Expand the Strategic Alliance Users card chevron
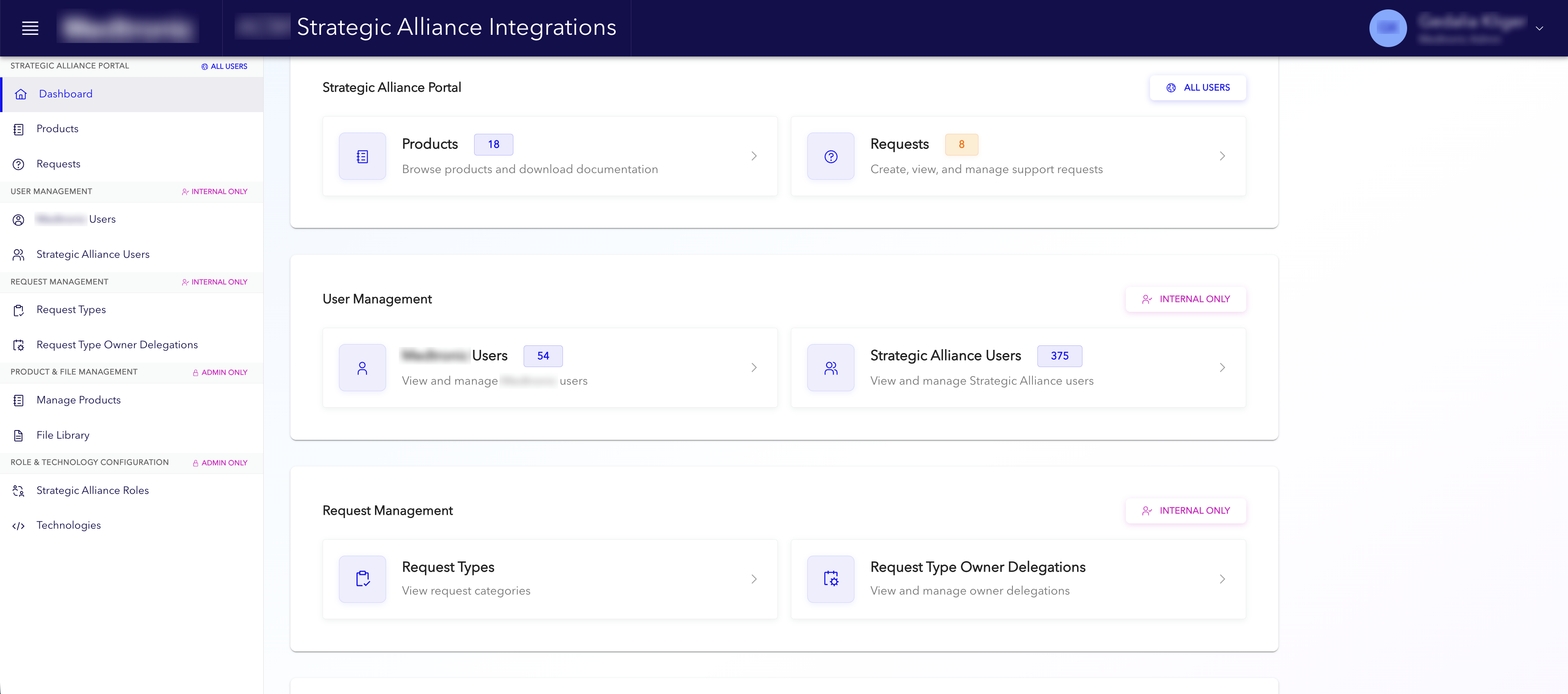The height and width of the screenshot is (694, 1568). pos(1222,367)
